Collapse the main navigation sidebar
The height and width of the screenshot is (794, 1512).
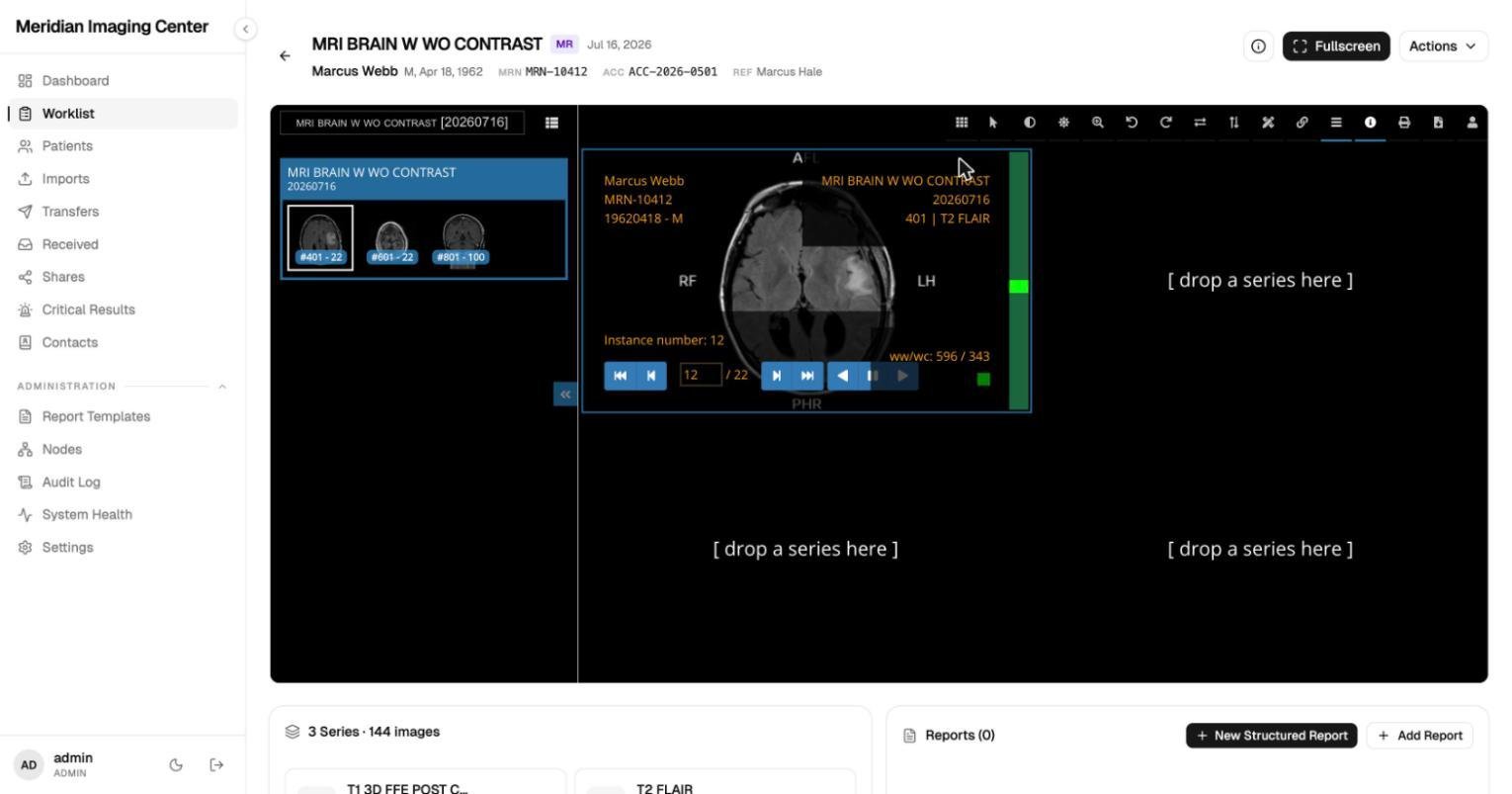pyautogui.click(x=246, y=30)
